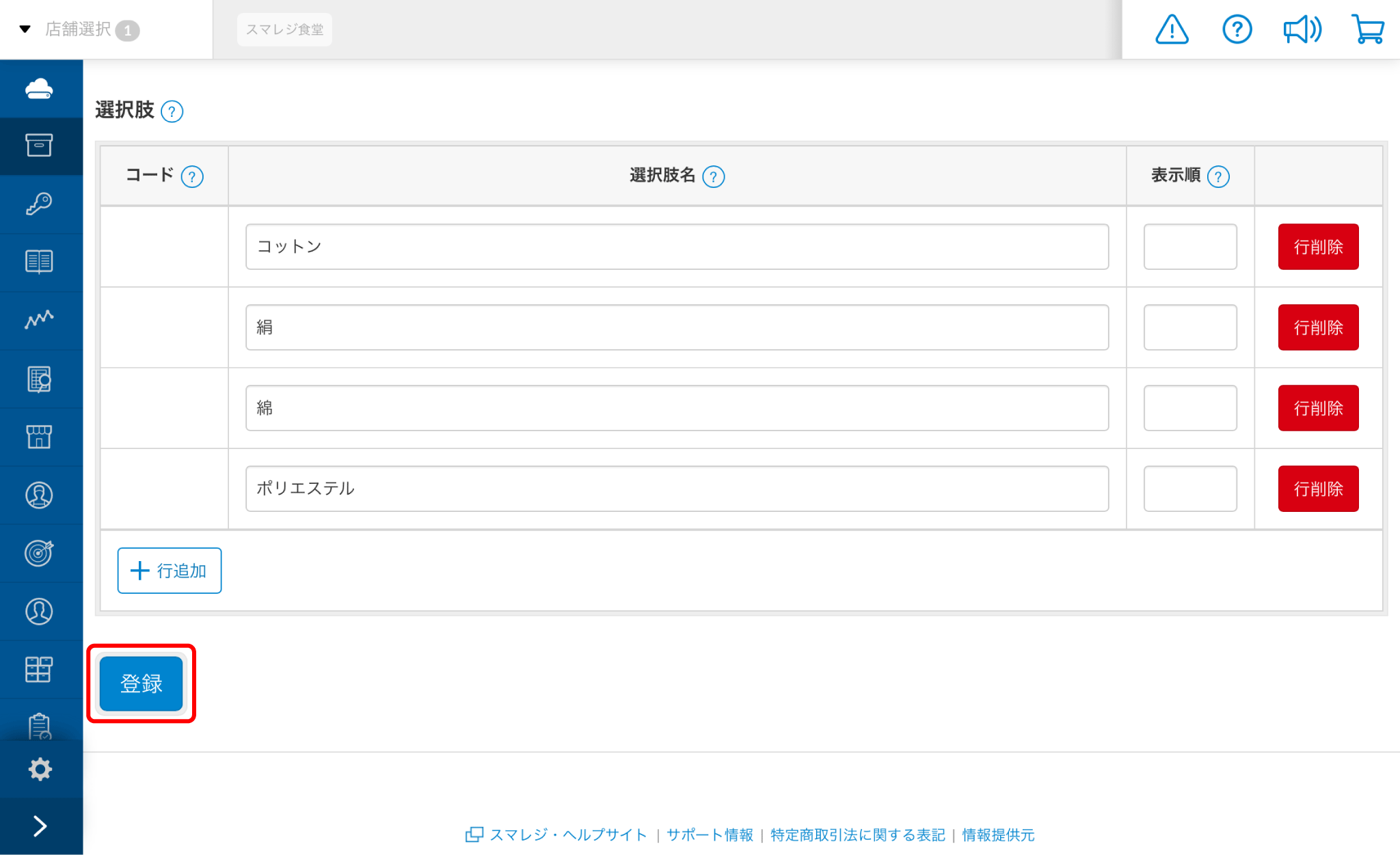1400x855 pixels.
Task: Add a new row with 行追加
Action: tap(169, 571)
